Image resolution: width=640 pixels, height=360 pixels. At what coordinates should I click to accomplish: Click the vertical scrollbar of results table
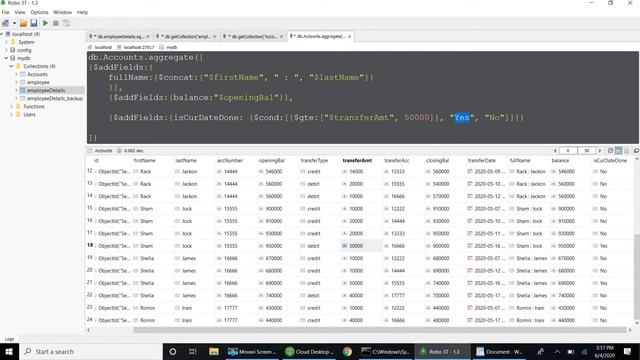[636, 276]
